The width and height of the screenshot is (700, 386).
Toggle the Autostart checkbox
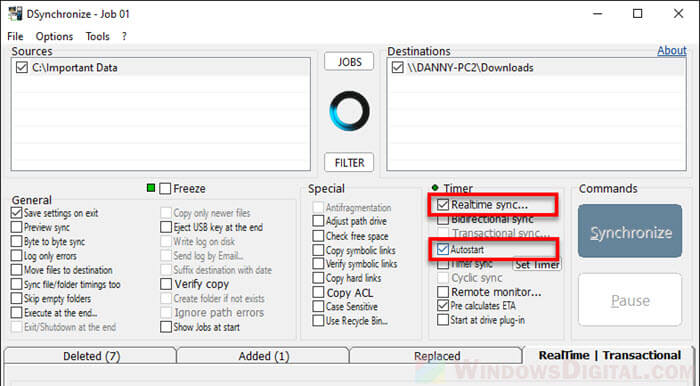[443, 249]
